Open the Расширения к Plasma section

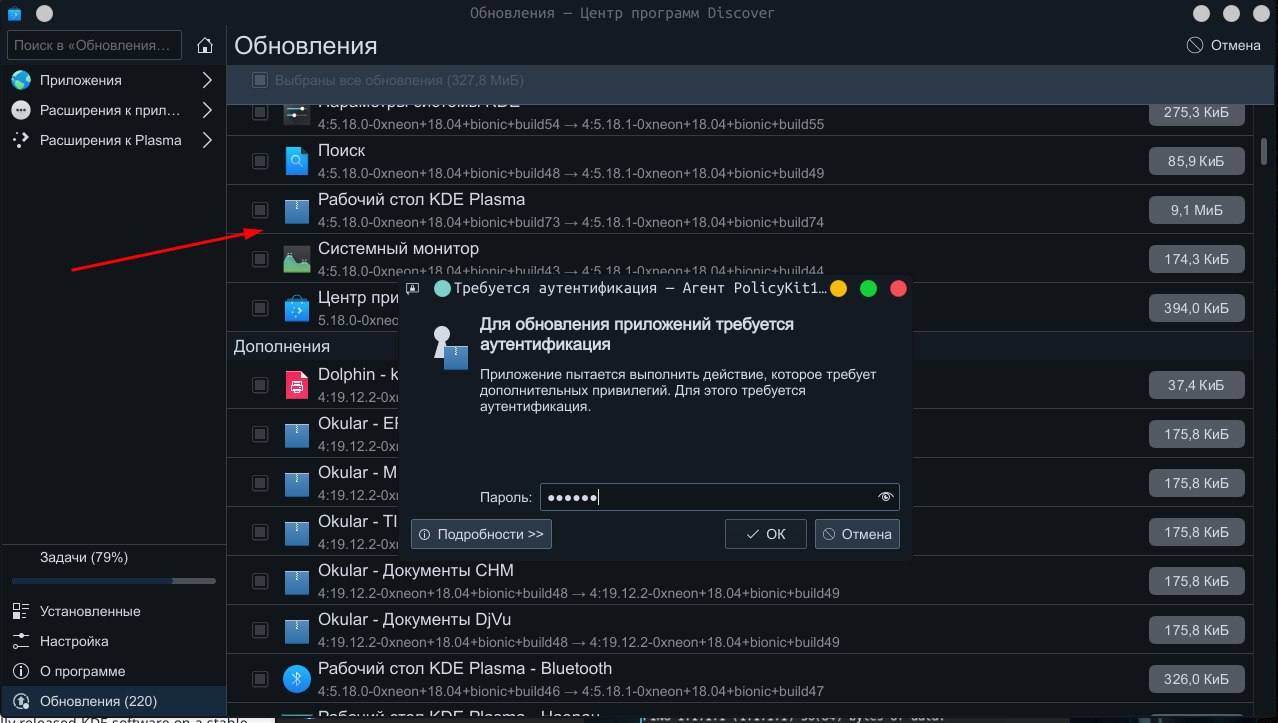click(112, 140)
